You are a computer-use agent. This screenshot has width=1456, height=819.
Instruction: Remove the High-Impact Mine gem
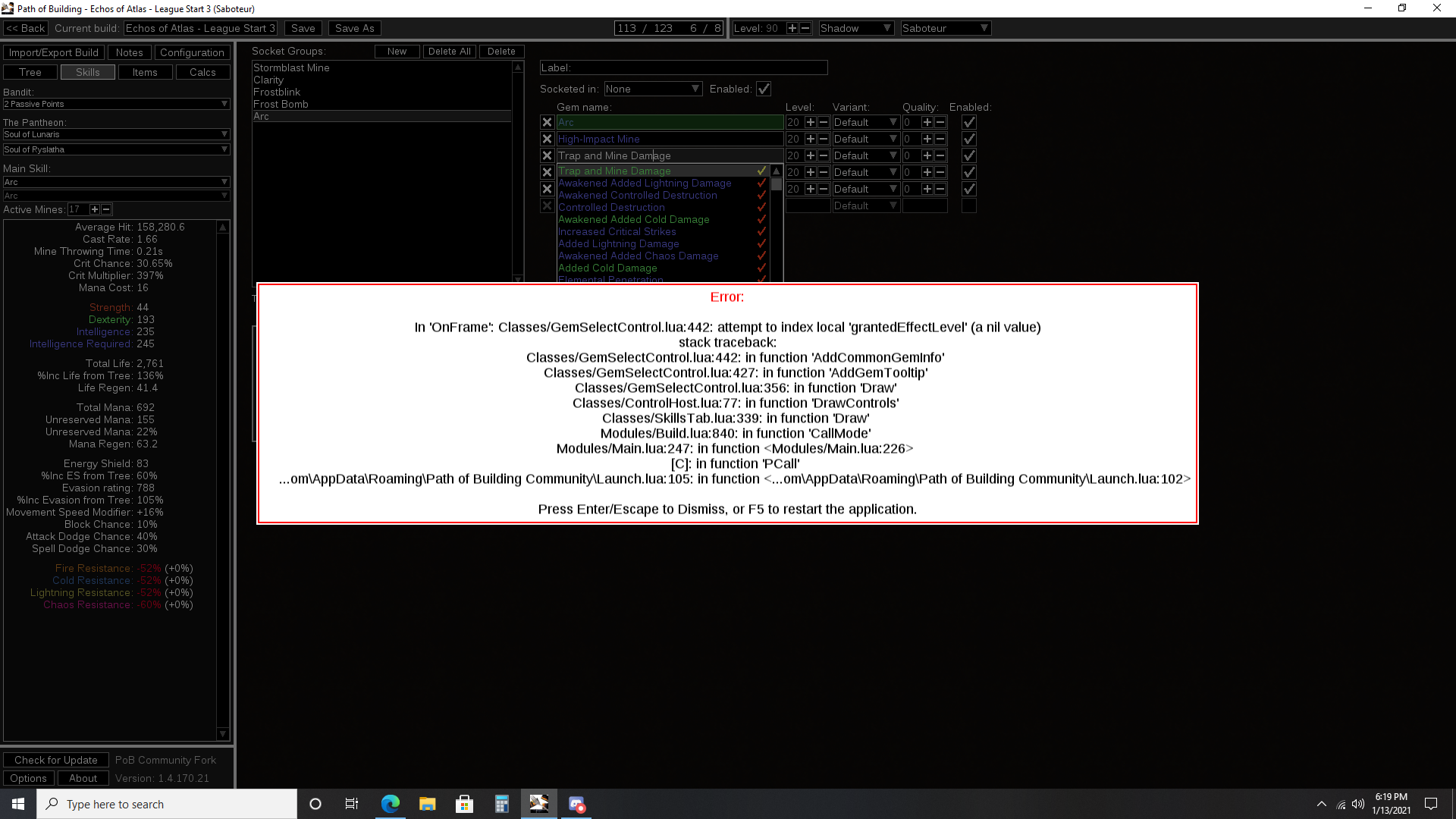pyautogui.click(x=547, y=139)
